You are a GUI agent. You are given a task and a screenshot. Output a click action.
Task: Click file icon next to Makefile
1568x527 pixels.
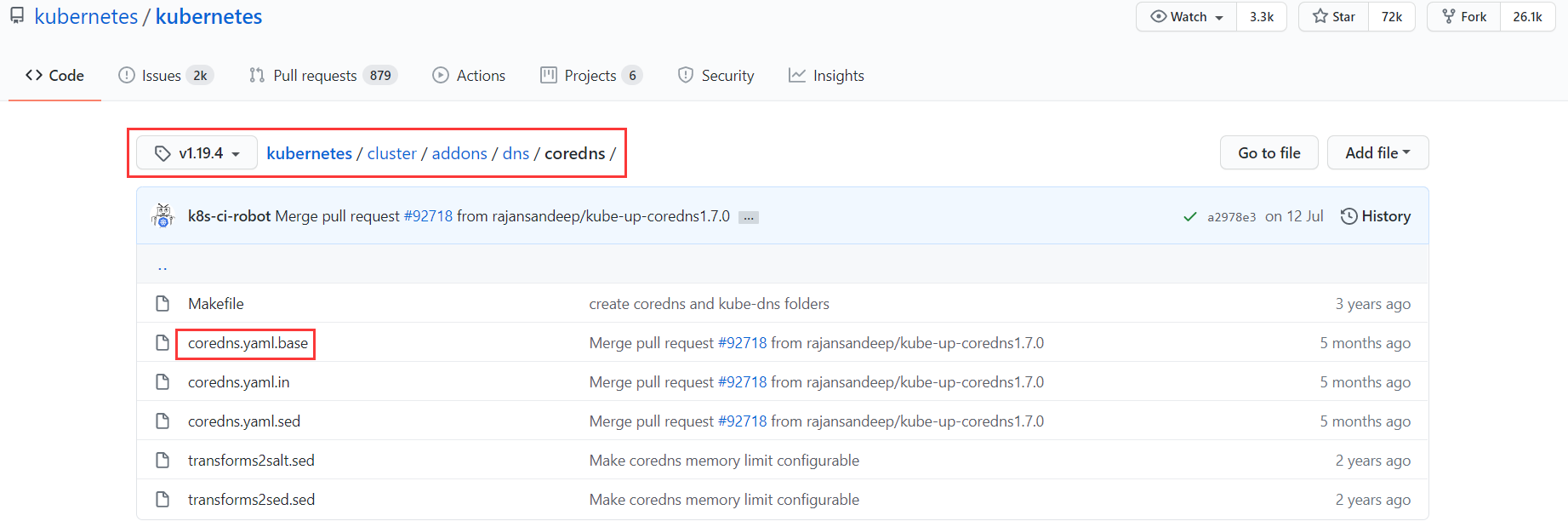163,304
